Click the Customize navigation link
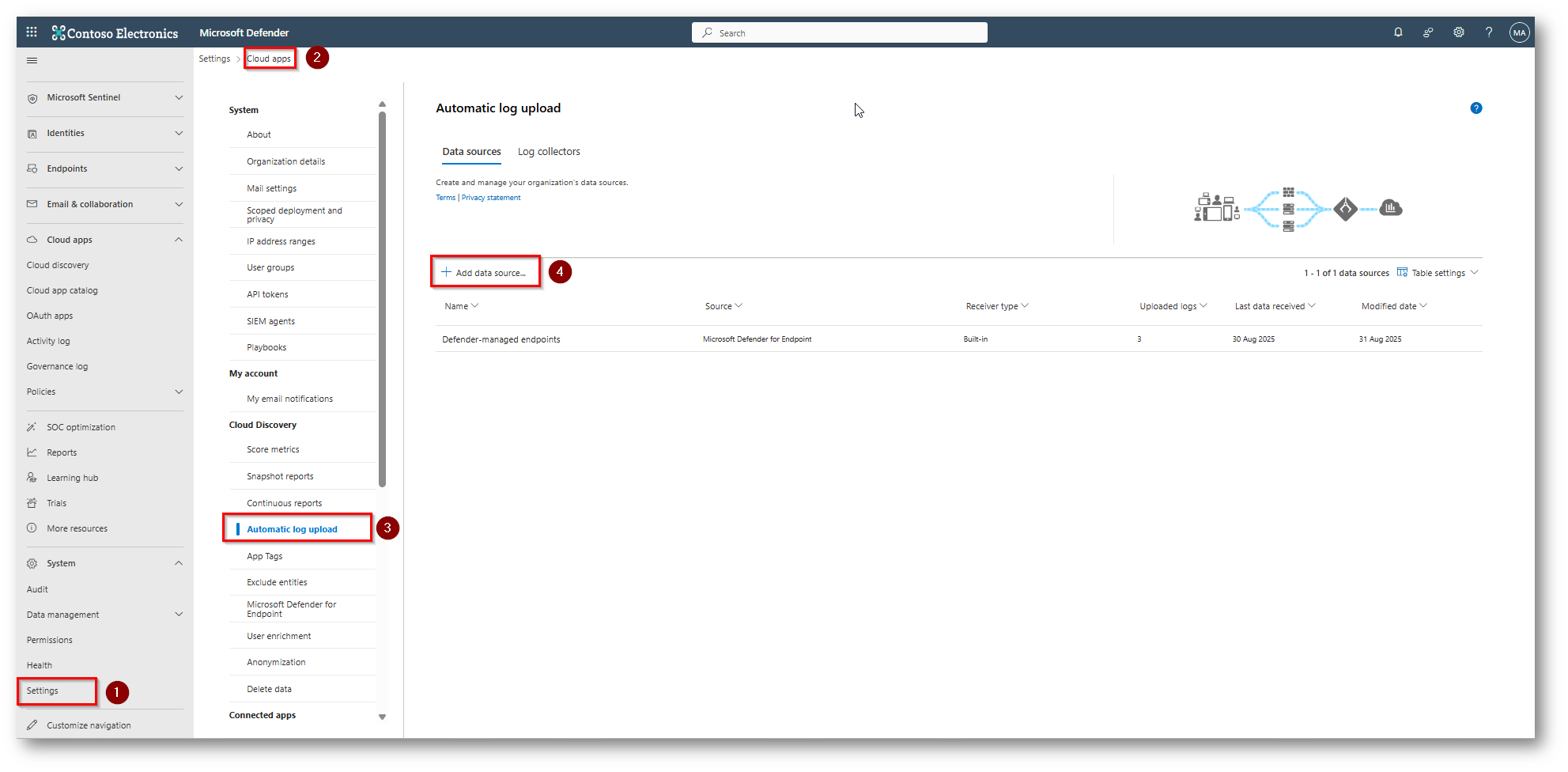1568x772 pixels. (x=89, y=725)
